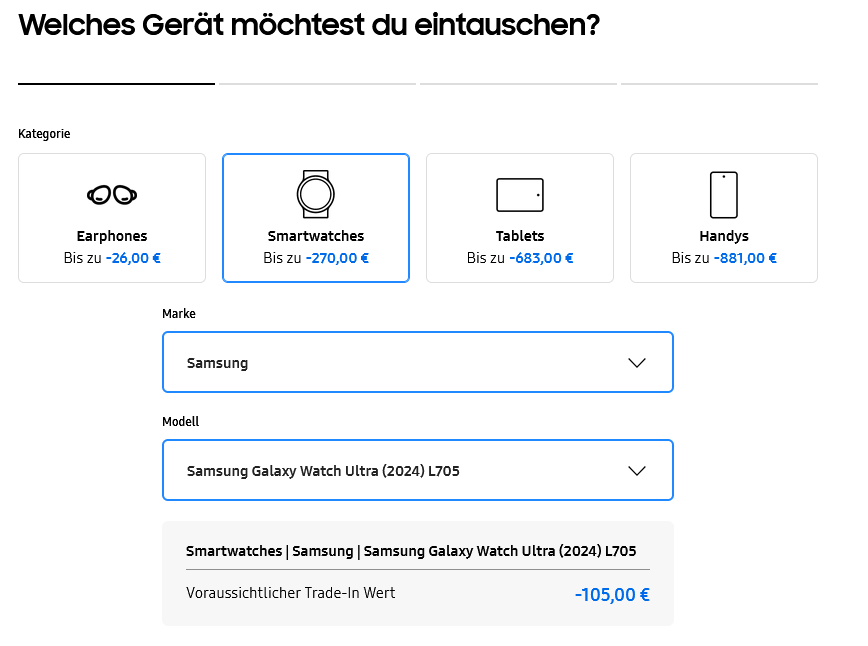Click the -105,00 € estimated trade-in value

tap(612, 595)
